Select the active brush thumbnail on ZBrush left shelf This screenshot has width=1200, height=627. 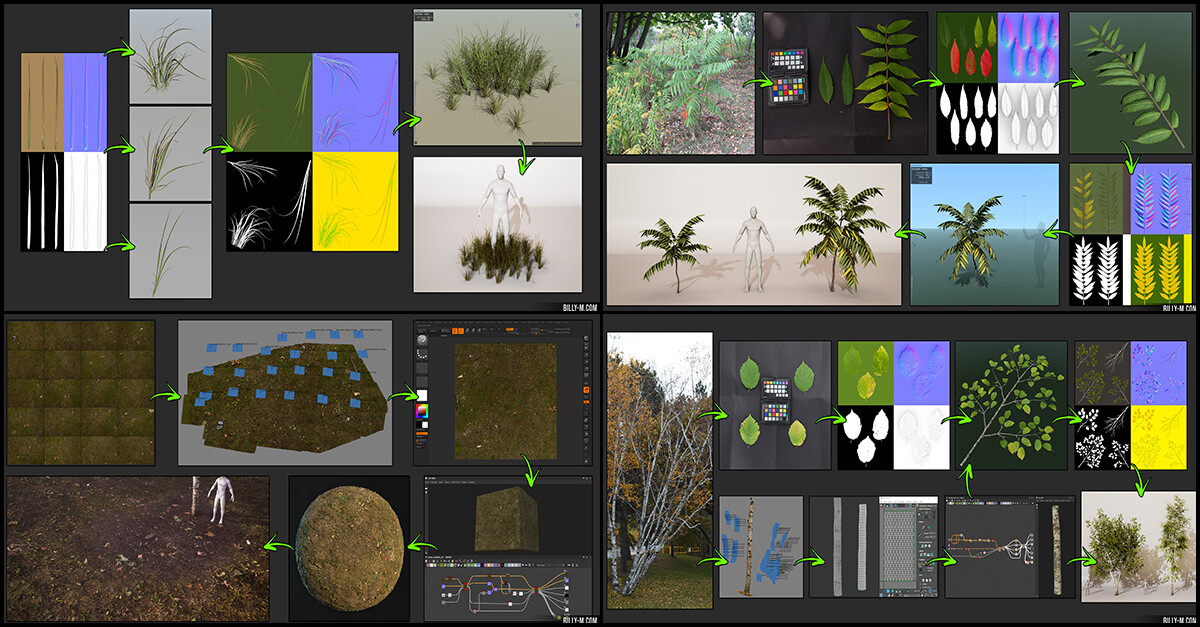pyautogui.click(x=423, y=342)
